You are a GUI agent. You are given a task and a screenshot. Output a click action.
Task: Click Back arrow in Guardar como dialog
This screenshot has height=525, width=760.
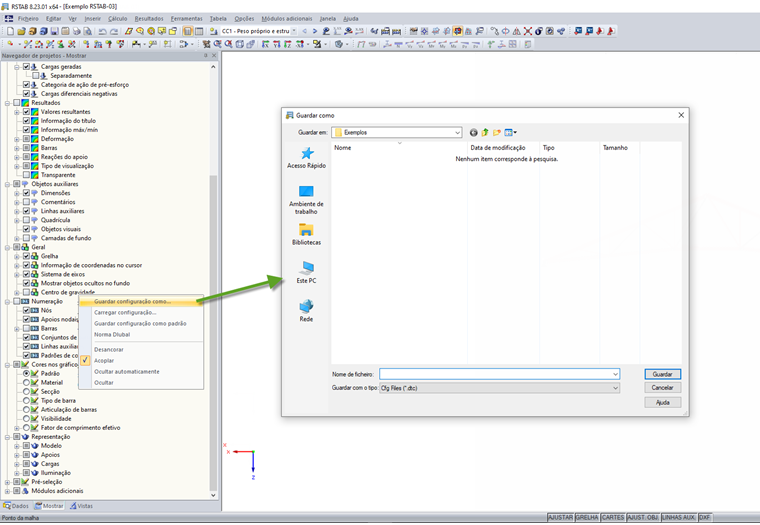click(x=474, y=132)
